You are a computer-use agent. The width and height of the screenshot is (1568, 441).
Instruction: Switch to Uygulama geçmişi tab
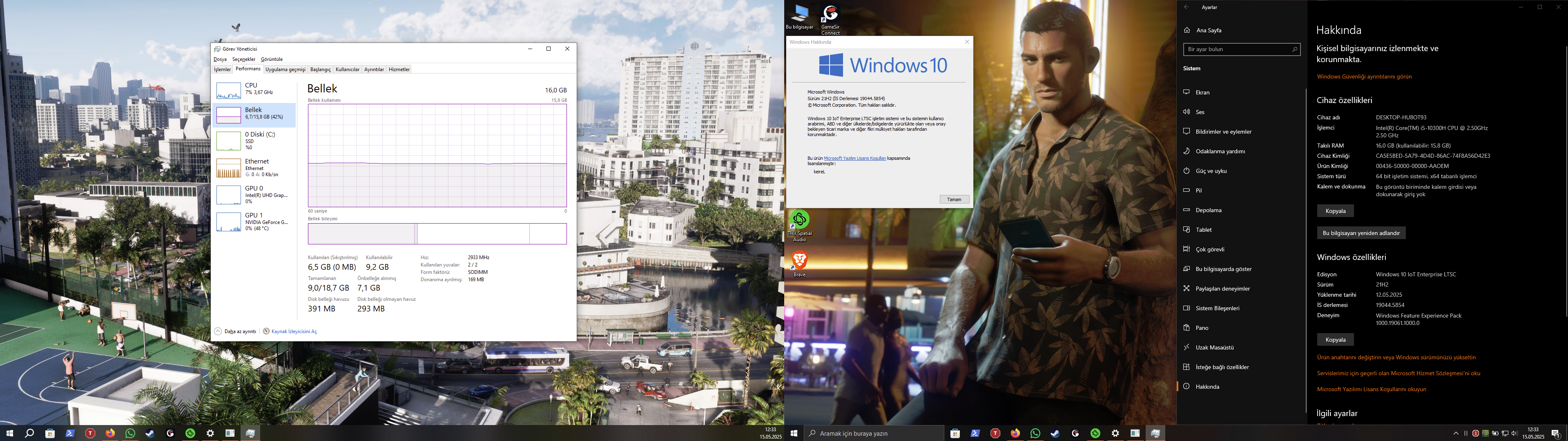click(285, 69)
